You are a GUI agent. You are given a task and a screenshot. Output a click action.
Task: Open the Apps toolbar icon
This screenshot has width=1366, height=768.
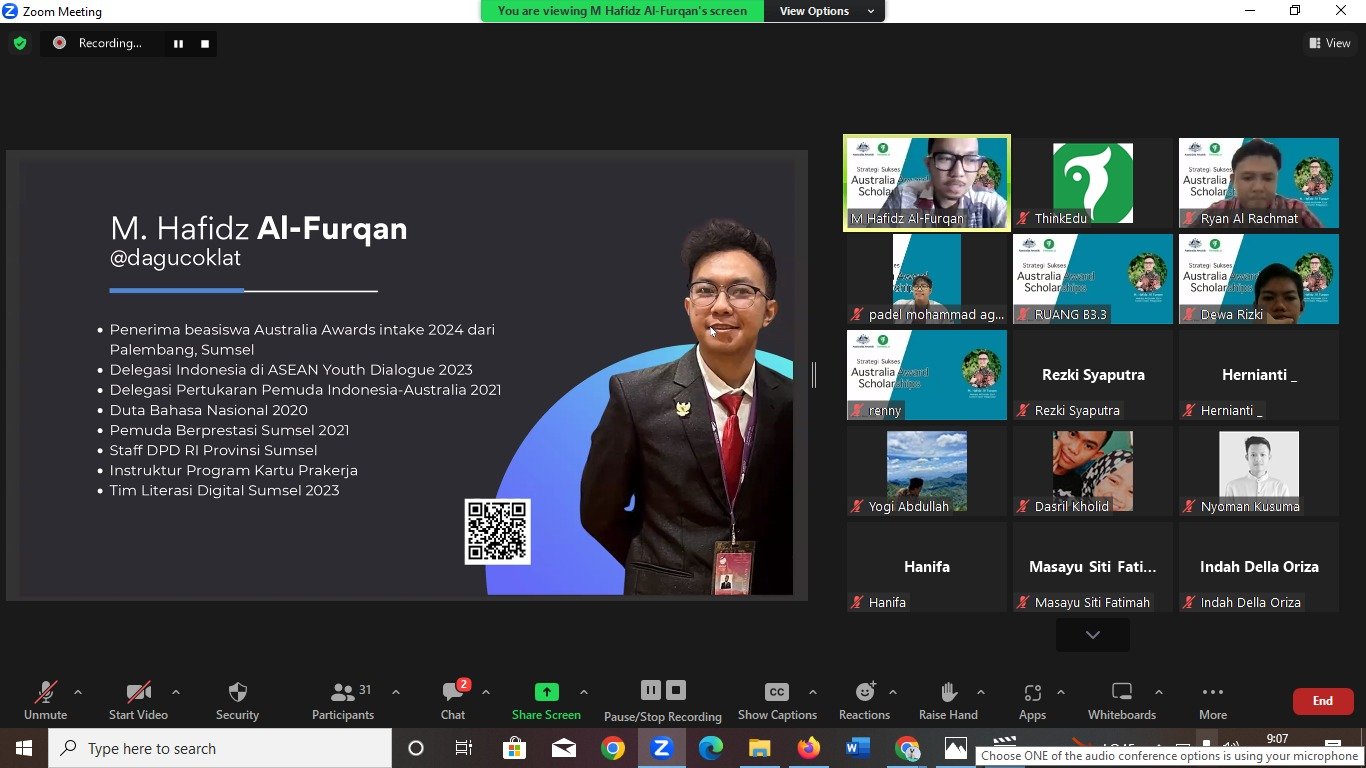(x=1032, y=693)
